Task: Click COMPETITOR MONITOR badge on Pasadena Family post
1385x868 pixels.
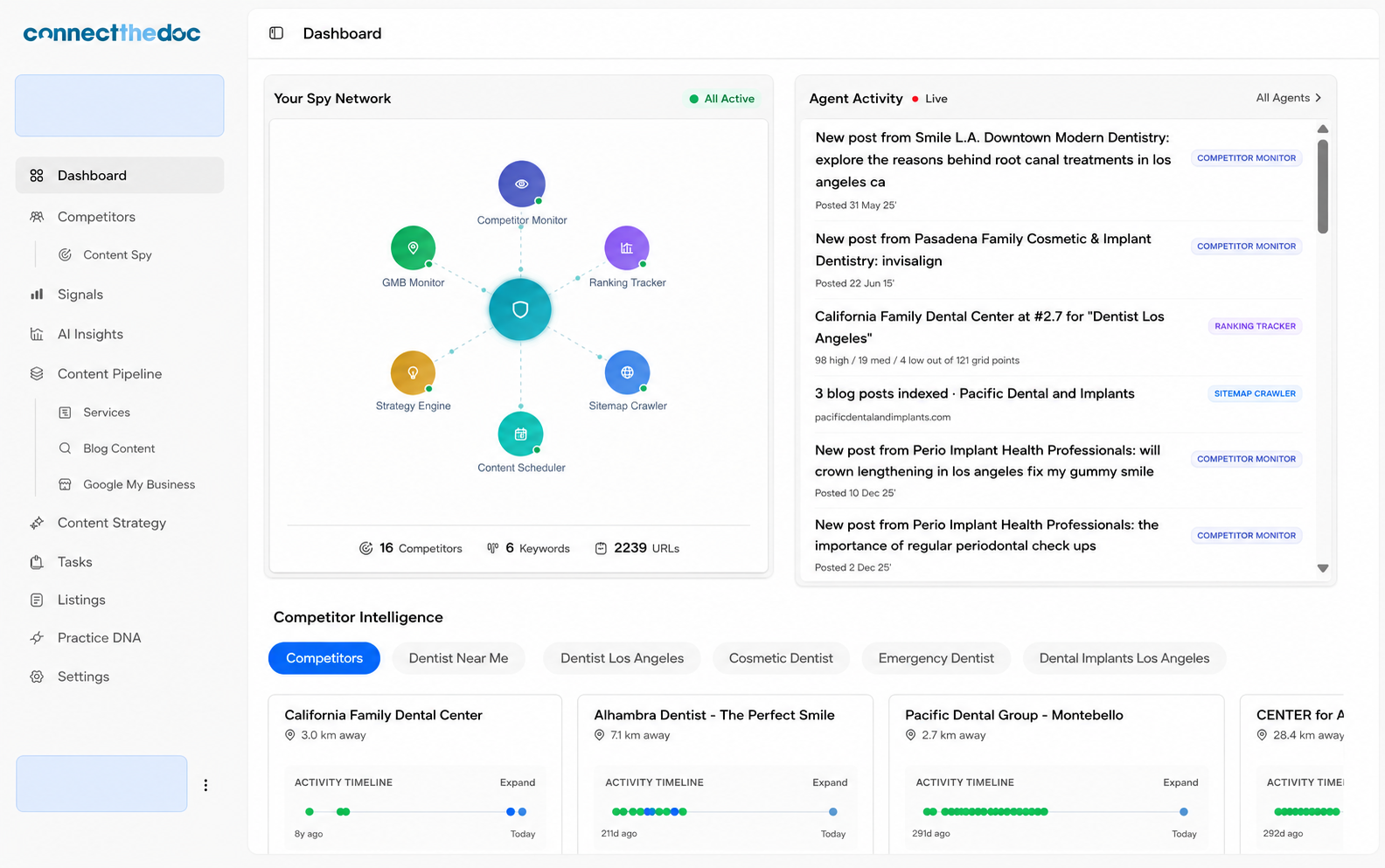Action: tap(1246, 247)
